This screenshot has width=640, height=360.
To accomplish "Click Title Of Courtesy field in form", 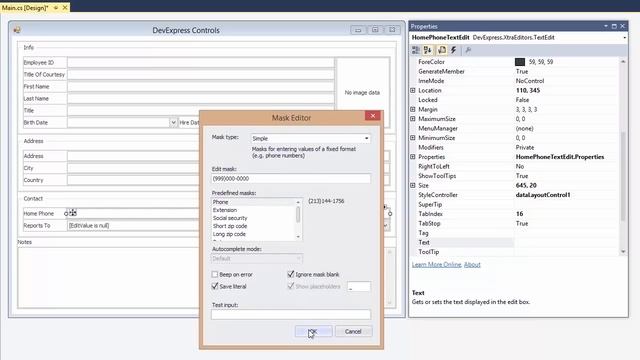I will 200,74.
